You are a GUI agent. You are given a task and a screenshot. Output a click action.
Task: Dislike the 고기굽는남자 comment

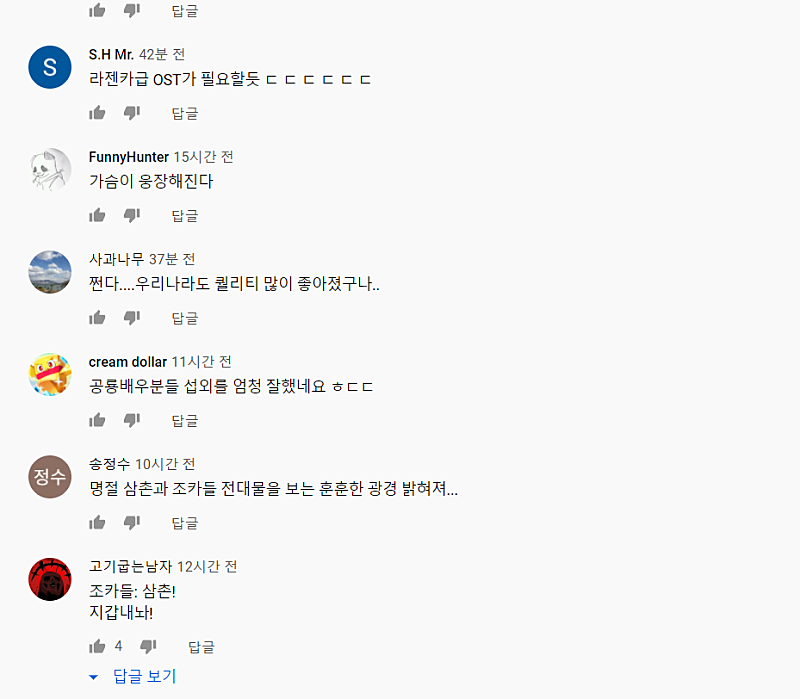(148, 646)
